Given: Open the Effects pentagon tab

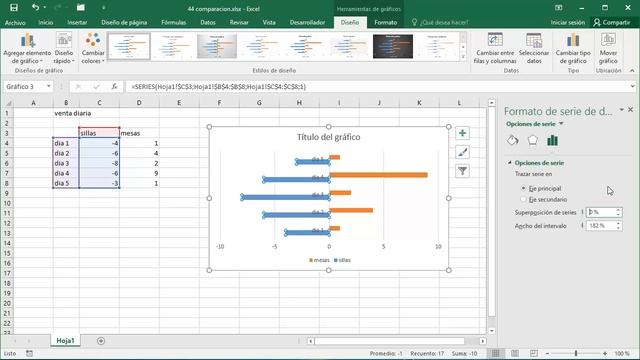Looking at the screenshot, I should pyautogui.click(x=532, y=140).
